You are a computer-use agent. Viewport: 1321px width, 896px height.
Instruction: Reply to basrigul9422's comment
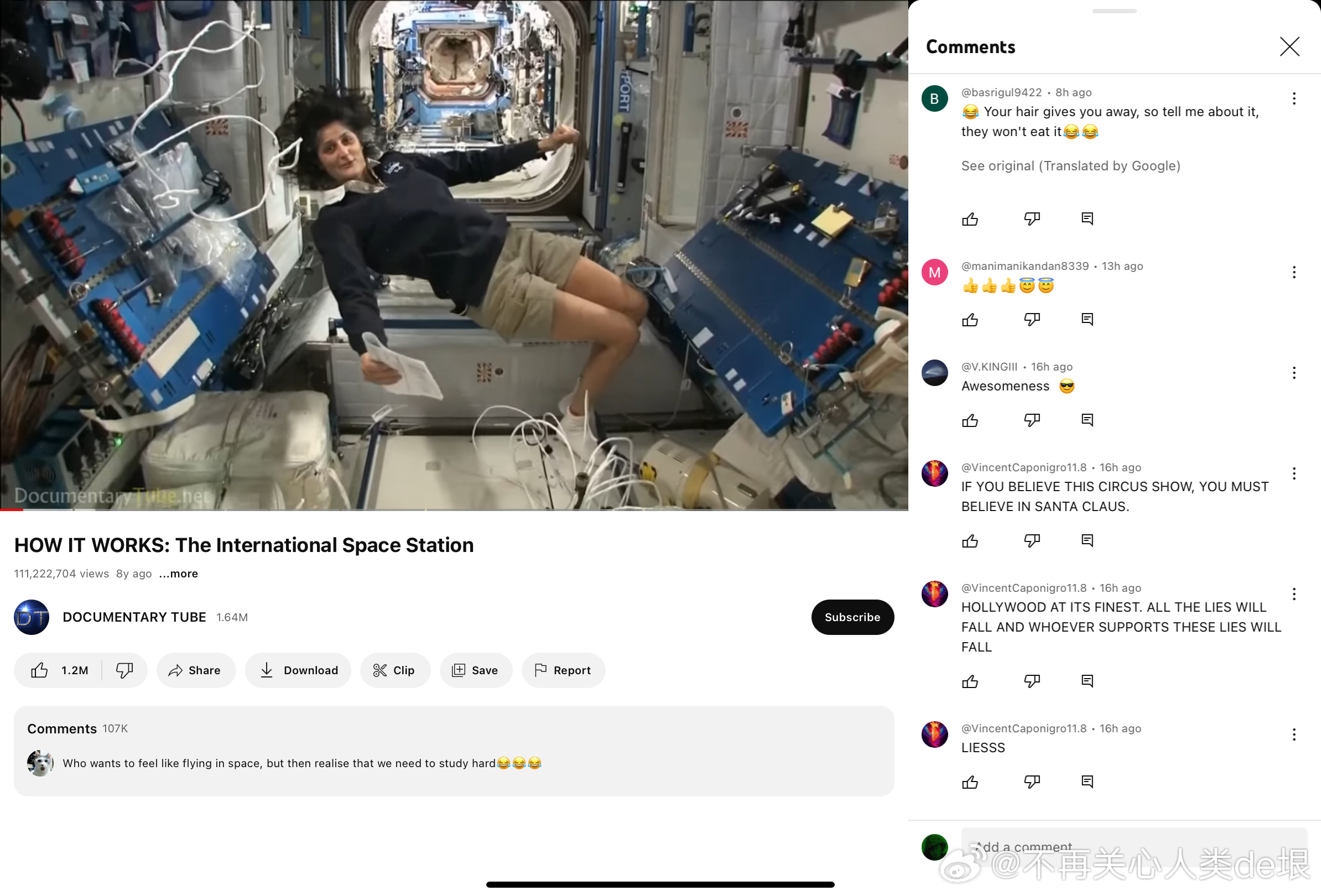[x=1087, y=218]
